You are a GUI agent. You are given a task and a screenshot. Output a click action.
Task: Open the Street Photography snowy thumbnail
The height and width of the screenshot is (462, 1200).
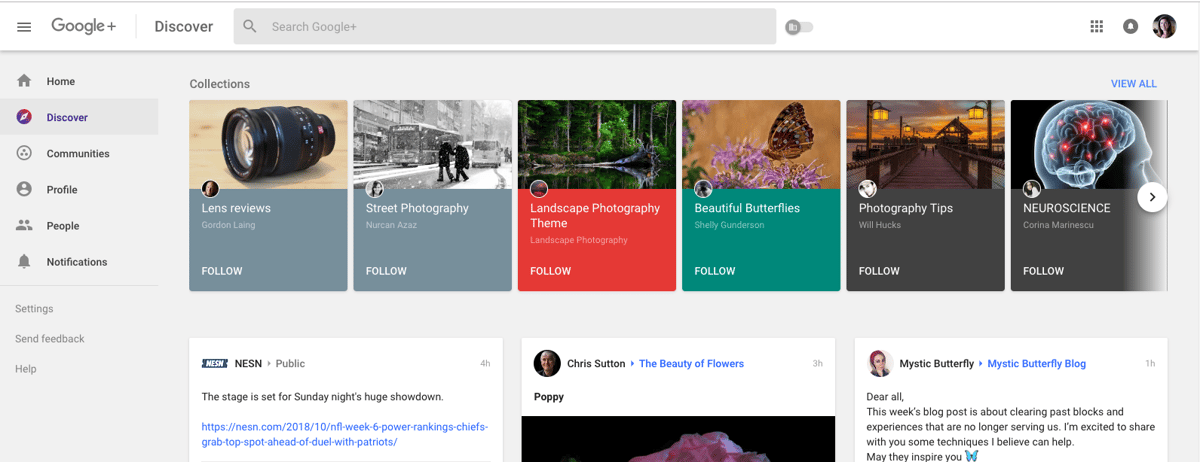coord(433,144)
